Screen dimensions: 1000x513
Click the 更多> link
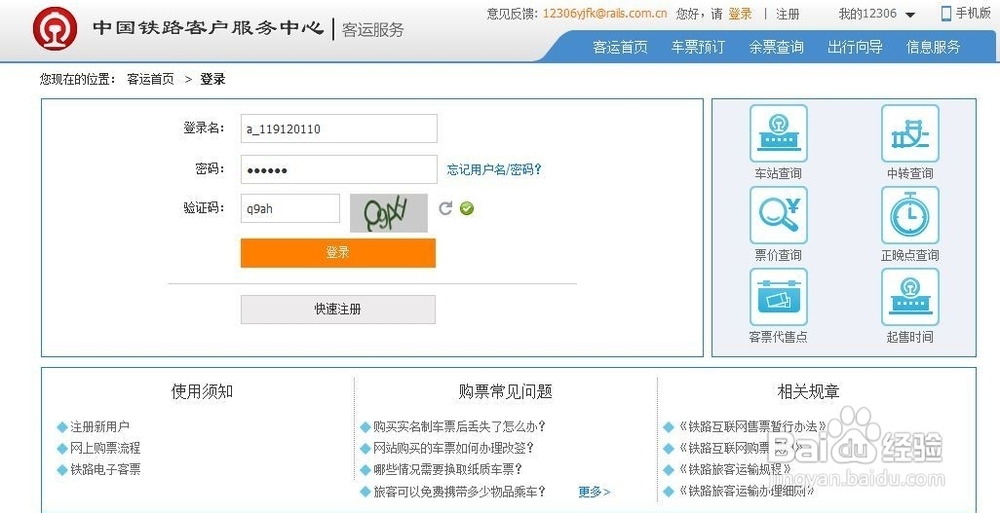point(594,492)
